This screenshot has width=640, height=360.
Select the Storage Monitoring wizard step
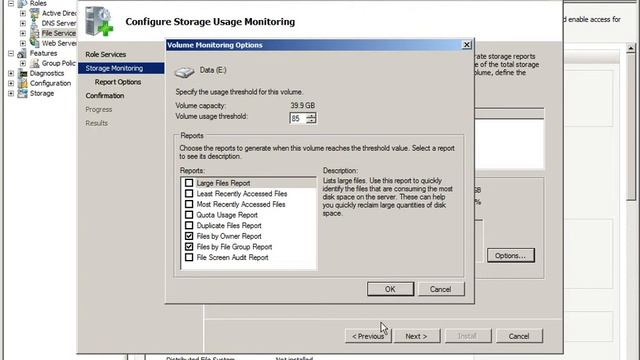(121, 68)
